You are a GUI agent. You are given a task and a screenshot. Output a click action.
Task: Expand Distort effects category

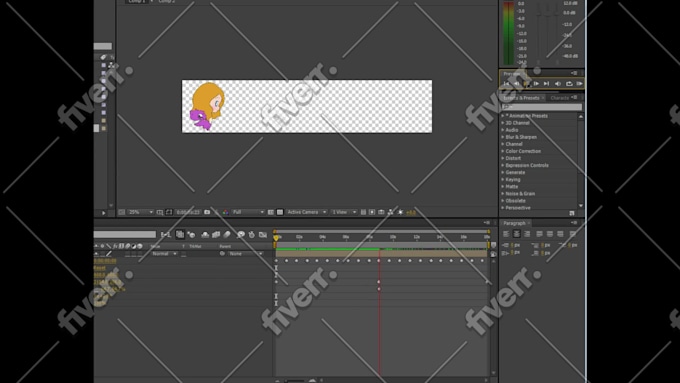[x=503, y=158]
